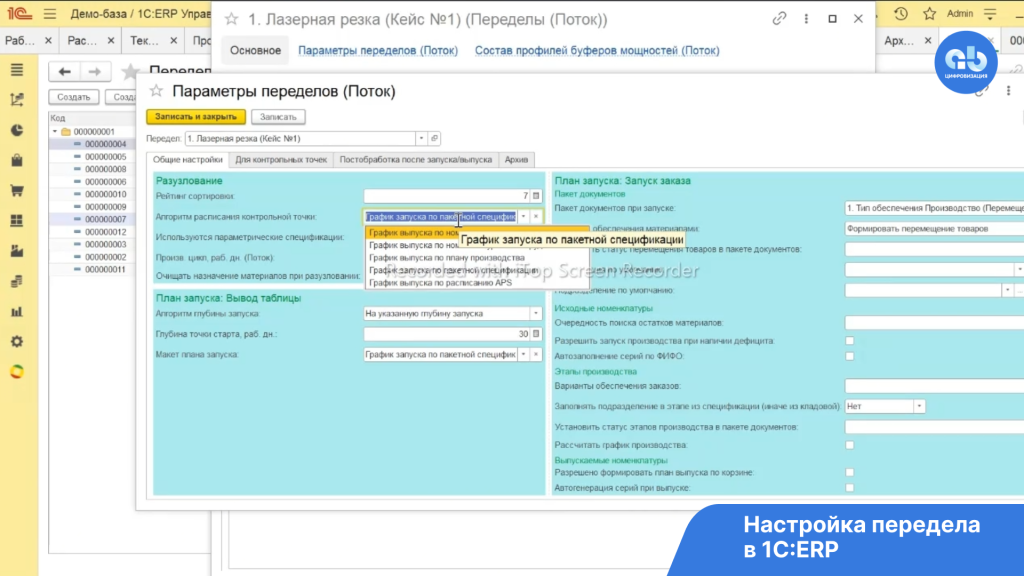Open the 1C main menu hamburger
Screen dimensions: 1024x576
pyautogui.click(x=50, y=14)
